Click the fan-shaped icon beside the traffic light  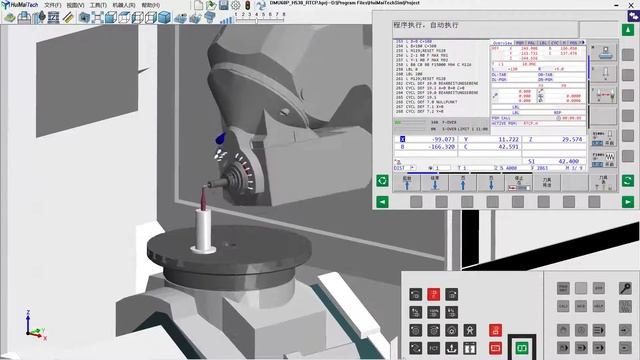click(x=260, y=5)
